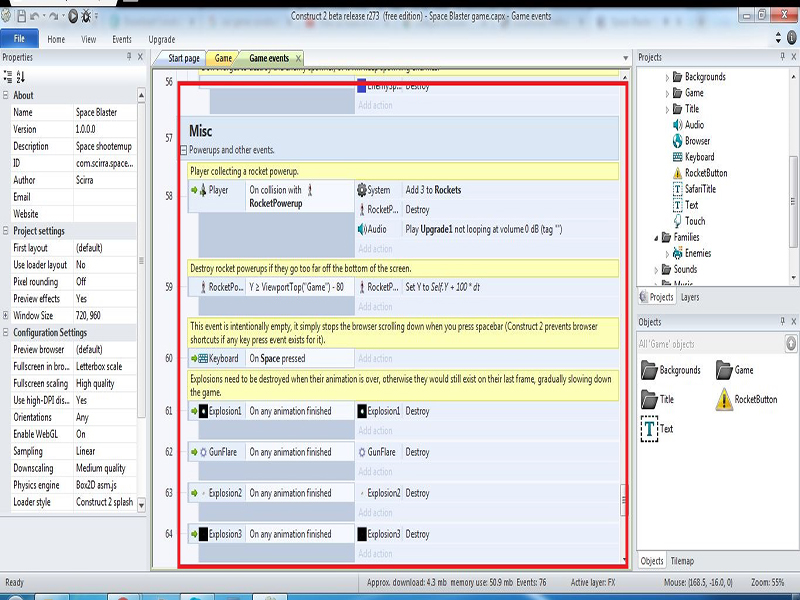Viewport: 800px width, 600px height.
Task: Open the Game folder in Objects panel
Action: tap(734, 370)
